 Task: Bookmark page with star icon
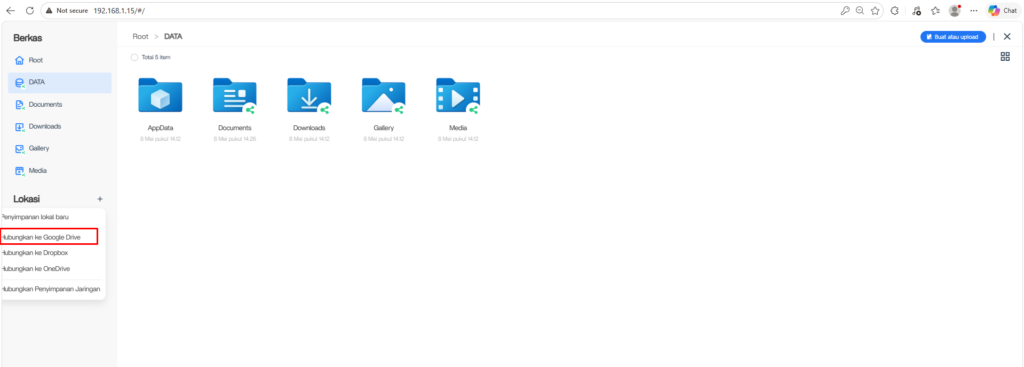(x=875, y=10)
